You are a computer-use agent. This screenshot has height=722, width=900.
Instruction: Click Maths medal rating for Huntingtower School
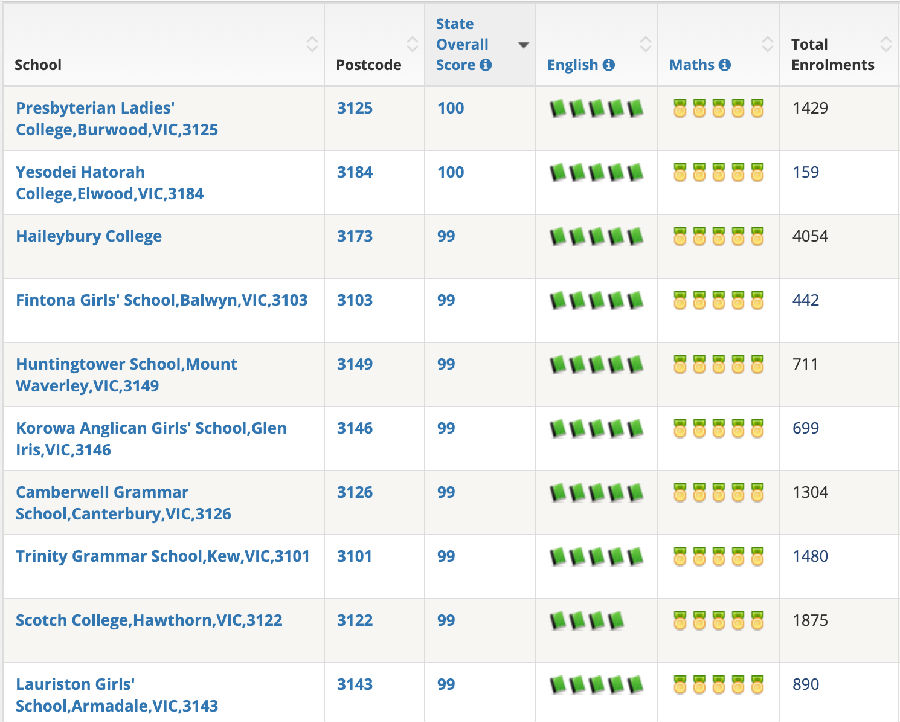click(x=719, y=364)
